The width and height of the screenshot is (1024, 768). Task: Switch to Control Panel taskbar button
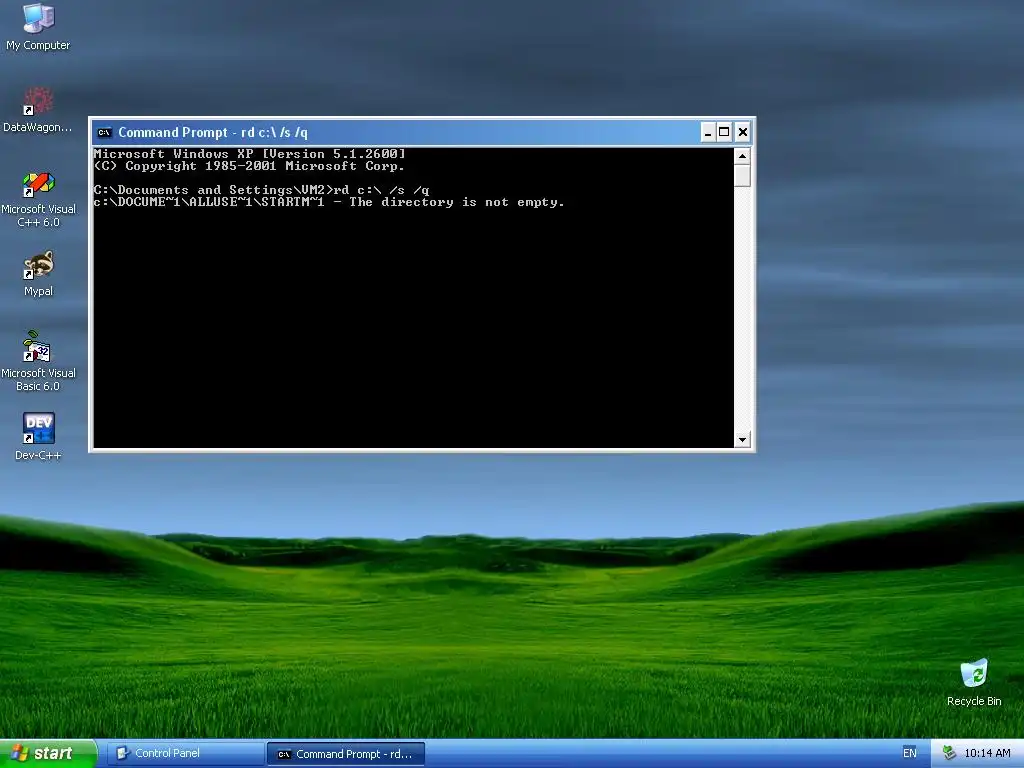185,754
